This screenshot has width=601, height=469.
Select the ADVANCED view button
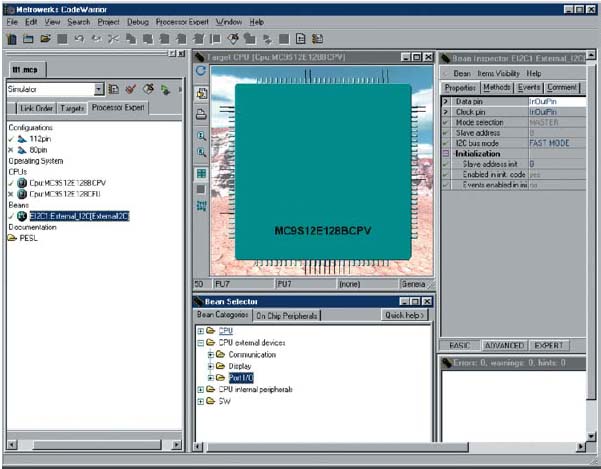pyautogui.click(x=504, y=345)
